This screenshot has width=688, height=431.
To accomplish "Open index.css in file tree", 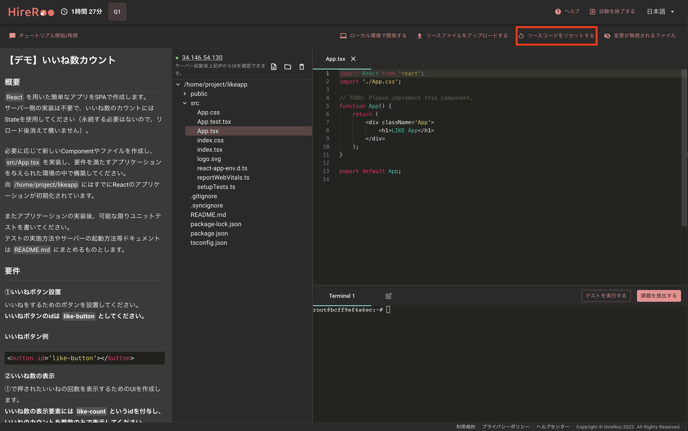I will coord(210,140).
